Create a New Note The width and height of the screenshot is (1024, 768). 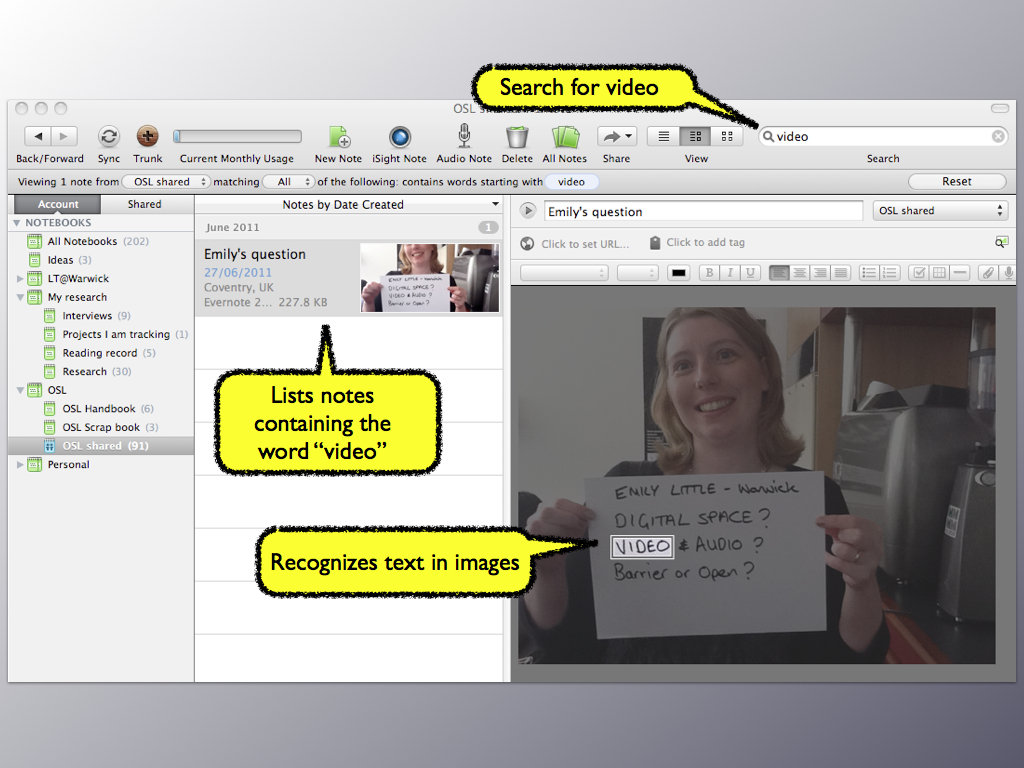[338, 137]
